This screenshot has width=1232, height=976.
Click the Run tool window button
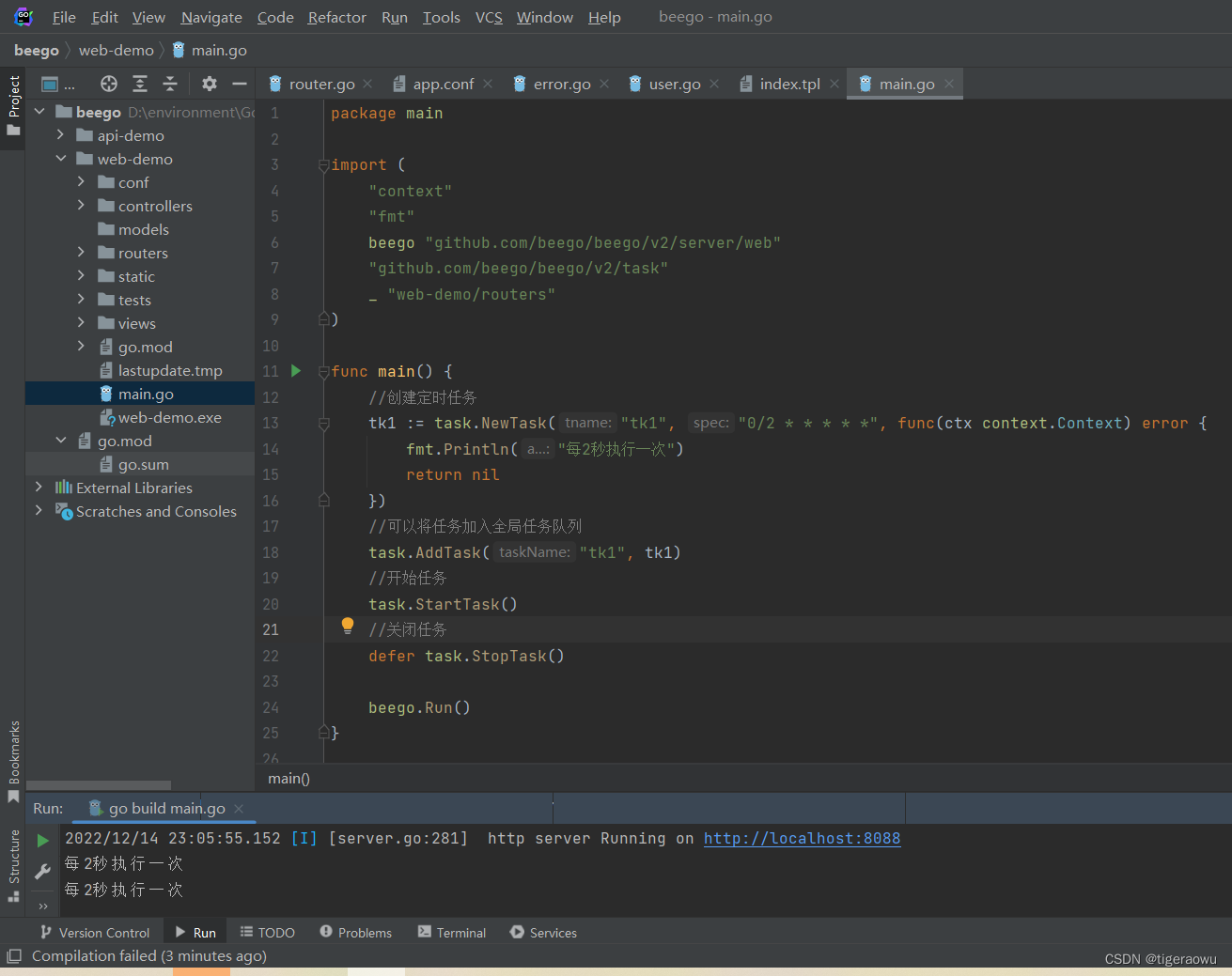(195, 933)
